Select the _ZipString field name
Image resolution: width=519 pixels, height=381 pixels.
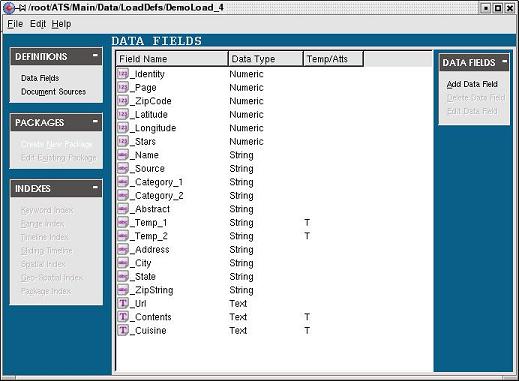point(152,290)
